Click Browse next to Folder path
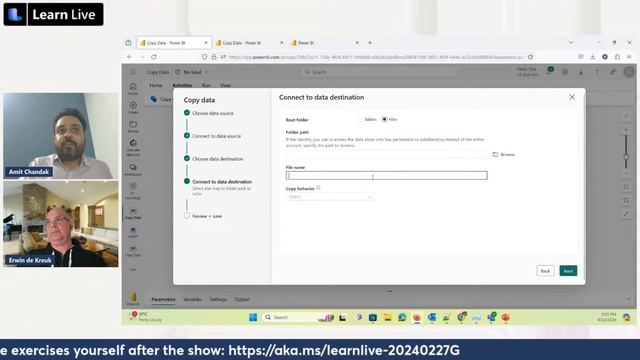 click(504, 154)
